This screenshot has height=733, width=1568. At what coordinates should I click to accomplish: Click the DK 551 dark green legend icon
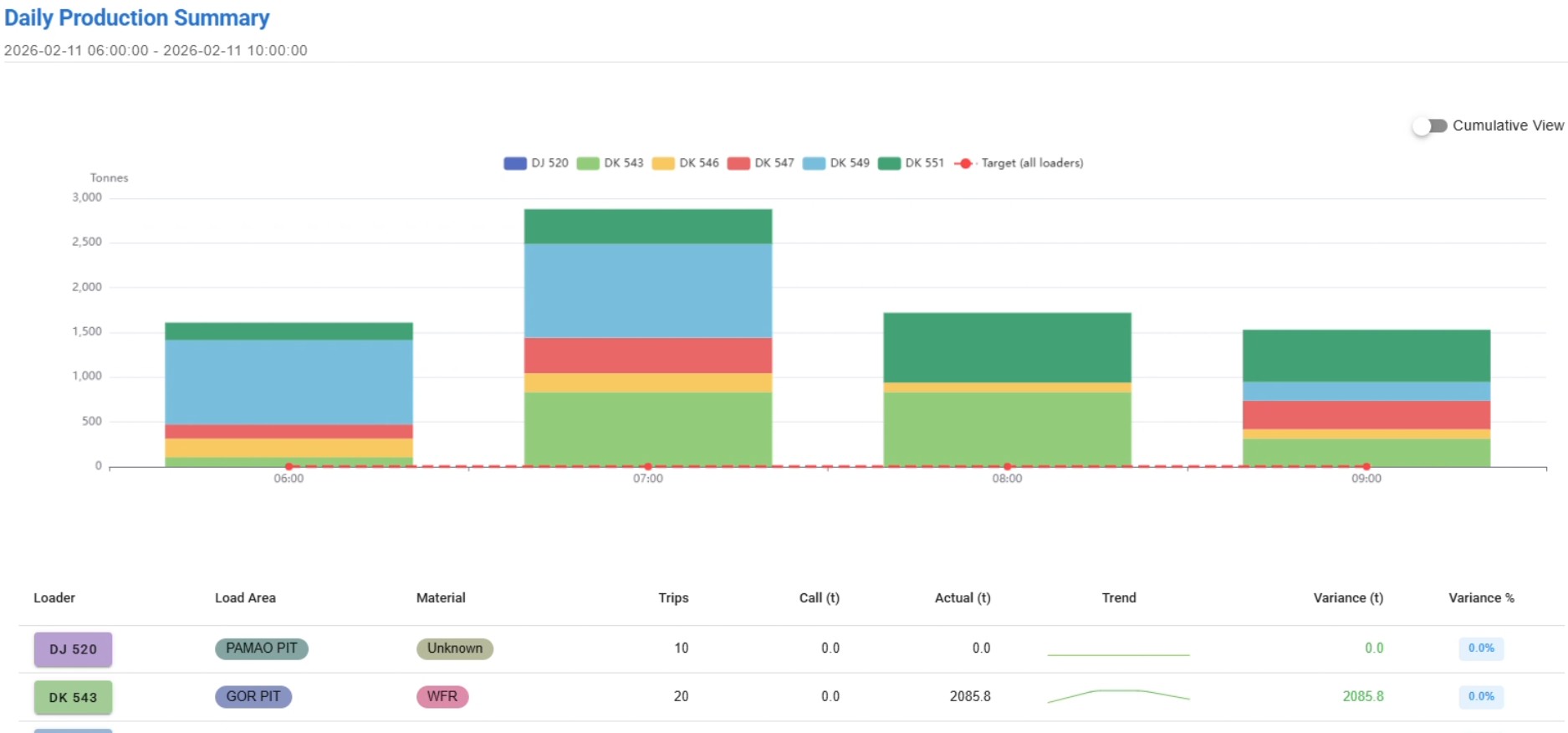point(889,163)
